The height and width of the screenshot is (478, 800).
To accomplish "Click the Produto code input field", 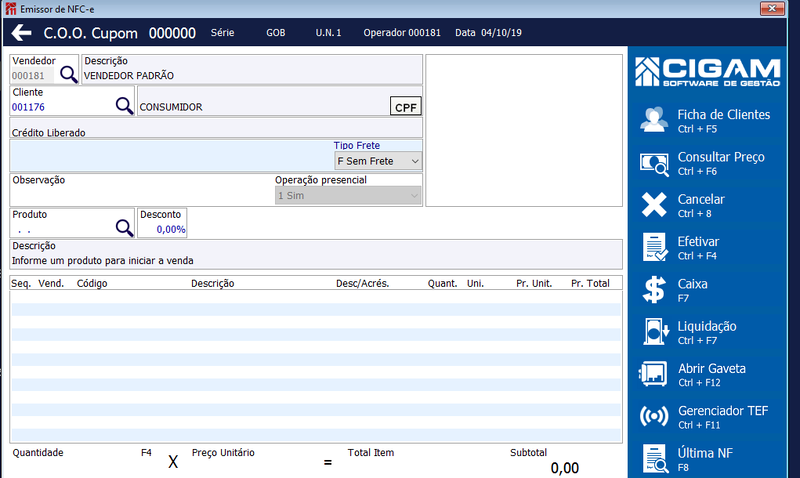I will [62, 229].
